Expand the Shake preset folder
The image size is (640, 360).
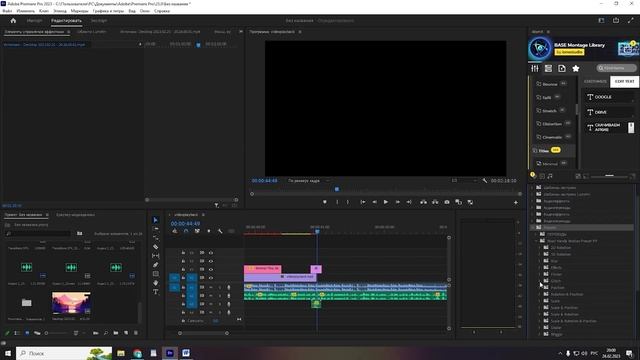[540, 327]
